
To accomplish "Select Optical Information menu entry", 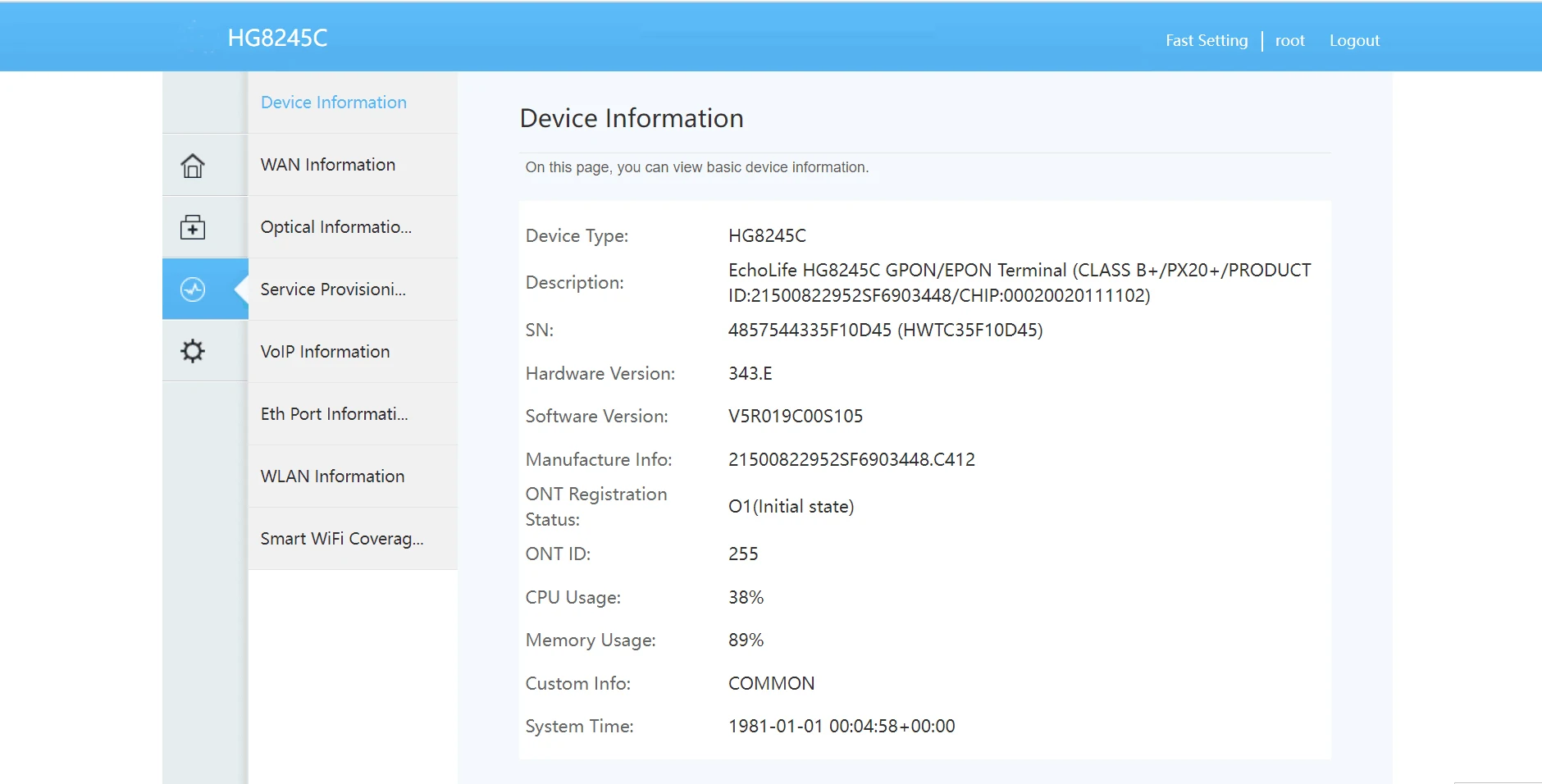I will [x=335, y=227].
